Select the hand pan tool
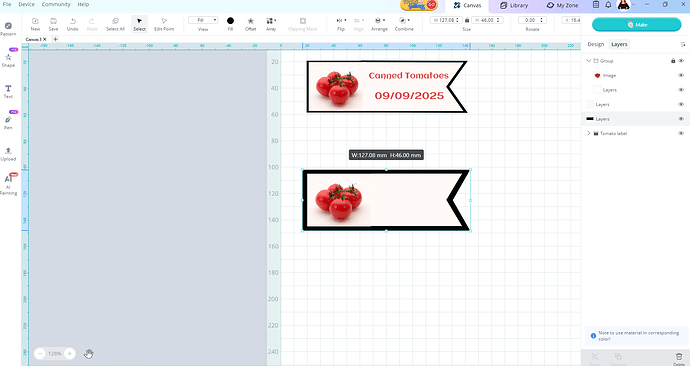Image resolution: width=690 pixels, height=366 pixels. (x=89, y=353)
